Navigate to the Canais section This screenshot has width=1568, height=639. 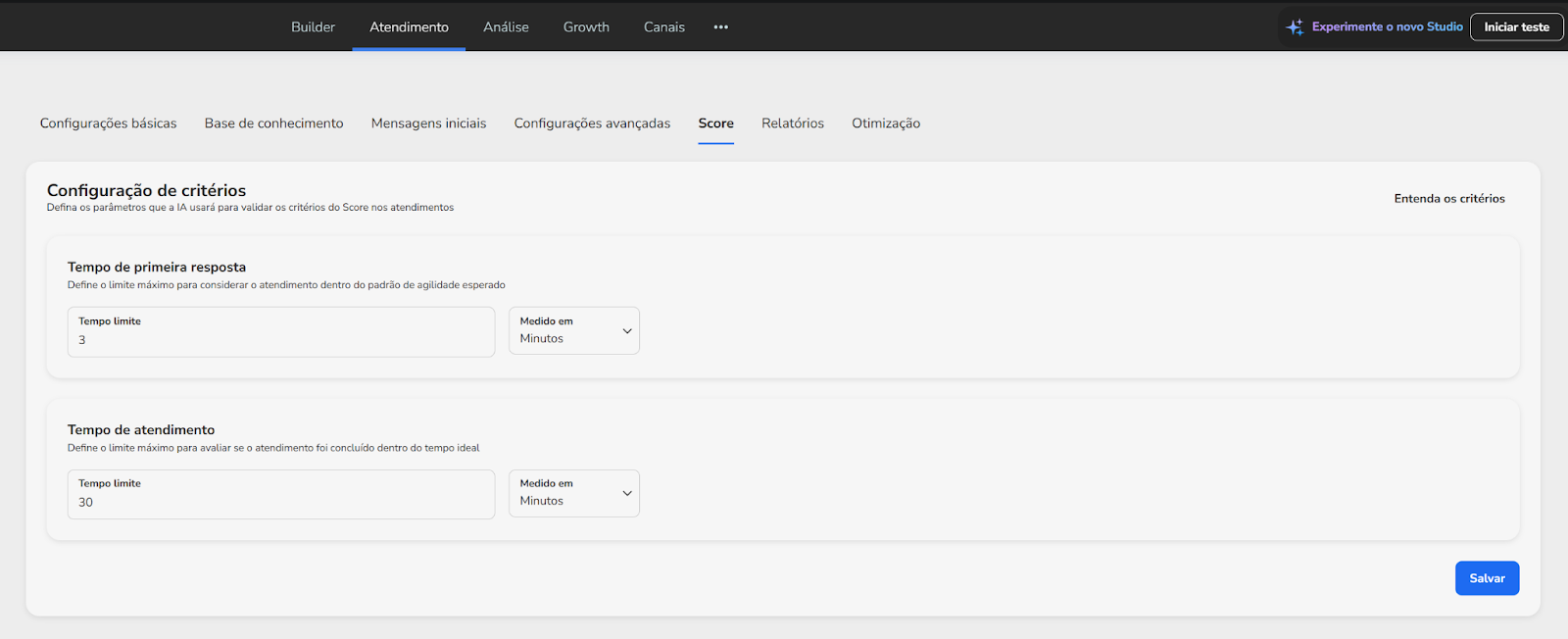pos(663,27)
